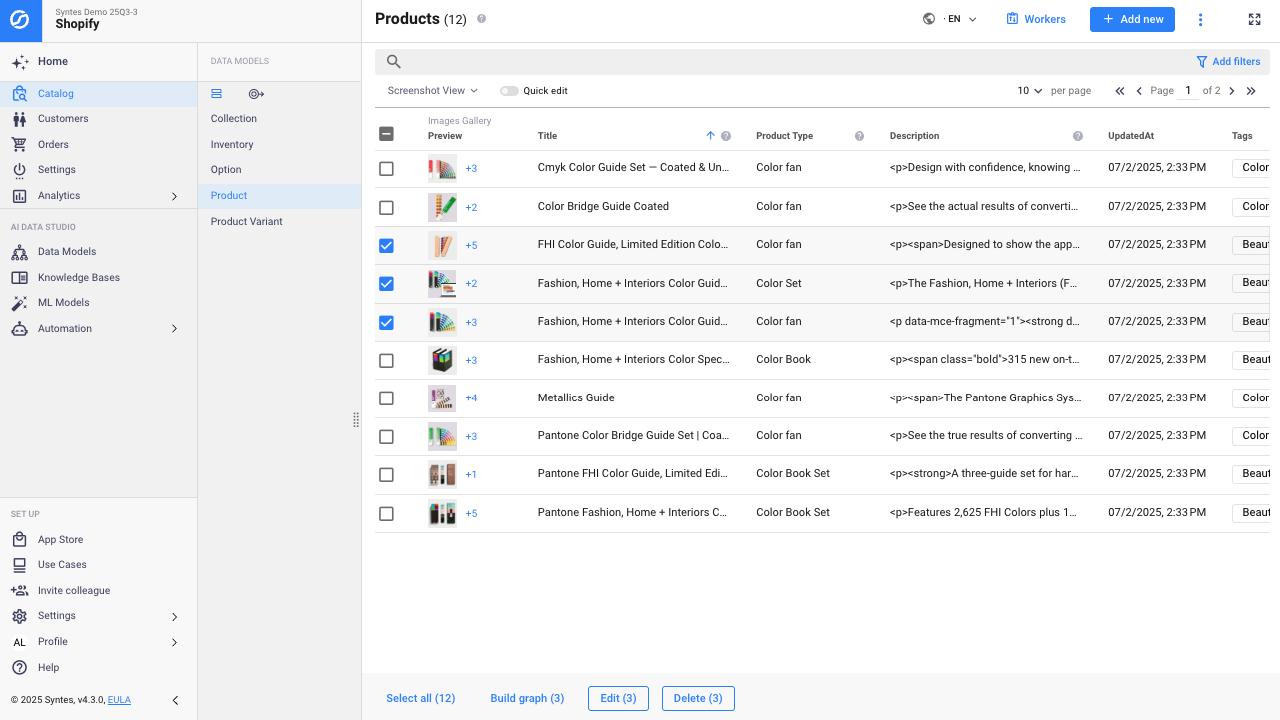Expand the Analytics submenu
The width and height of the screenshot is (1280, 720).
click(x=175, y=196)
